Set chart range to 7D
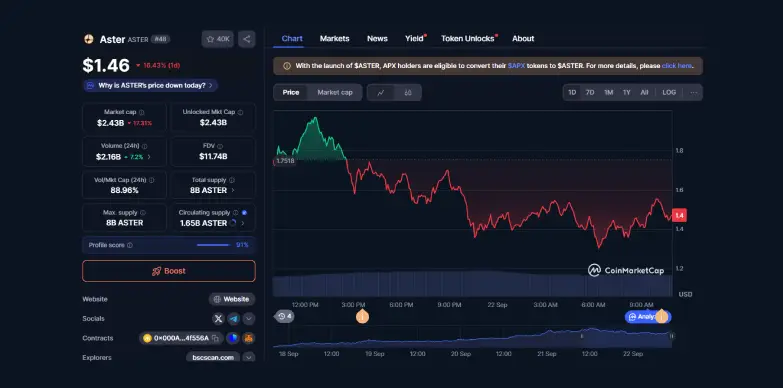 pos(590,92)
